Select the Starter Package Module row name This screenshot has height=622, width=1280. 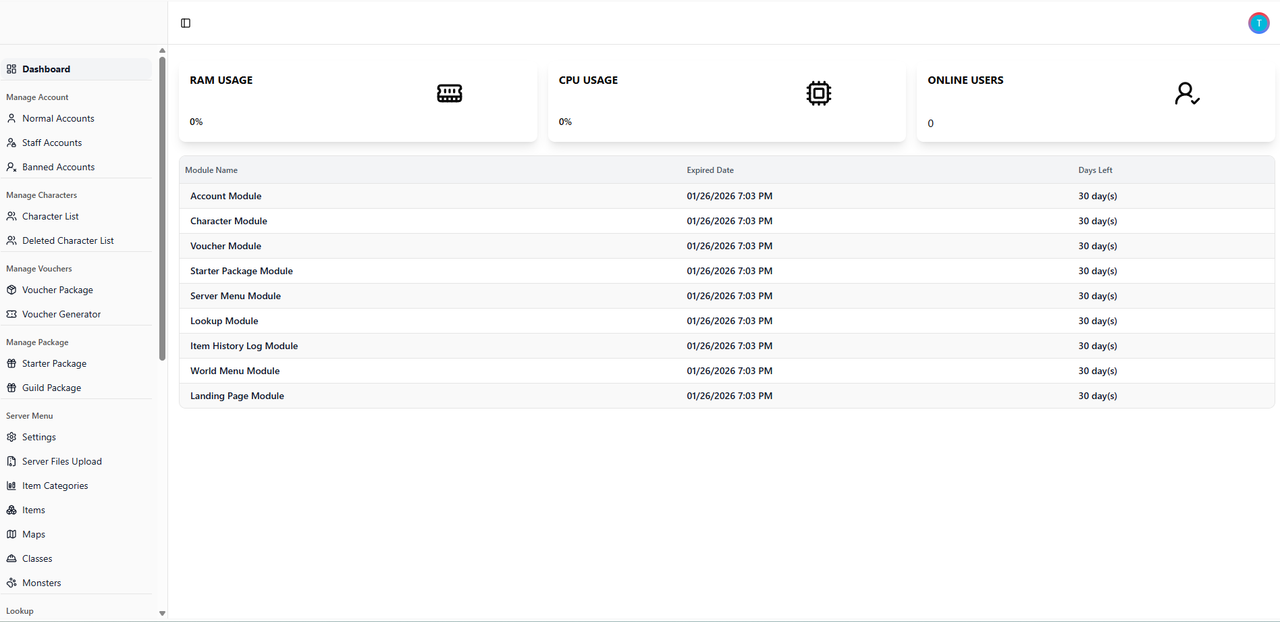coord(242,271)
